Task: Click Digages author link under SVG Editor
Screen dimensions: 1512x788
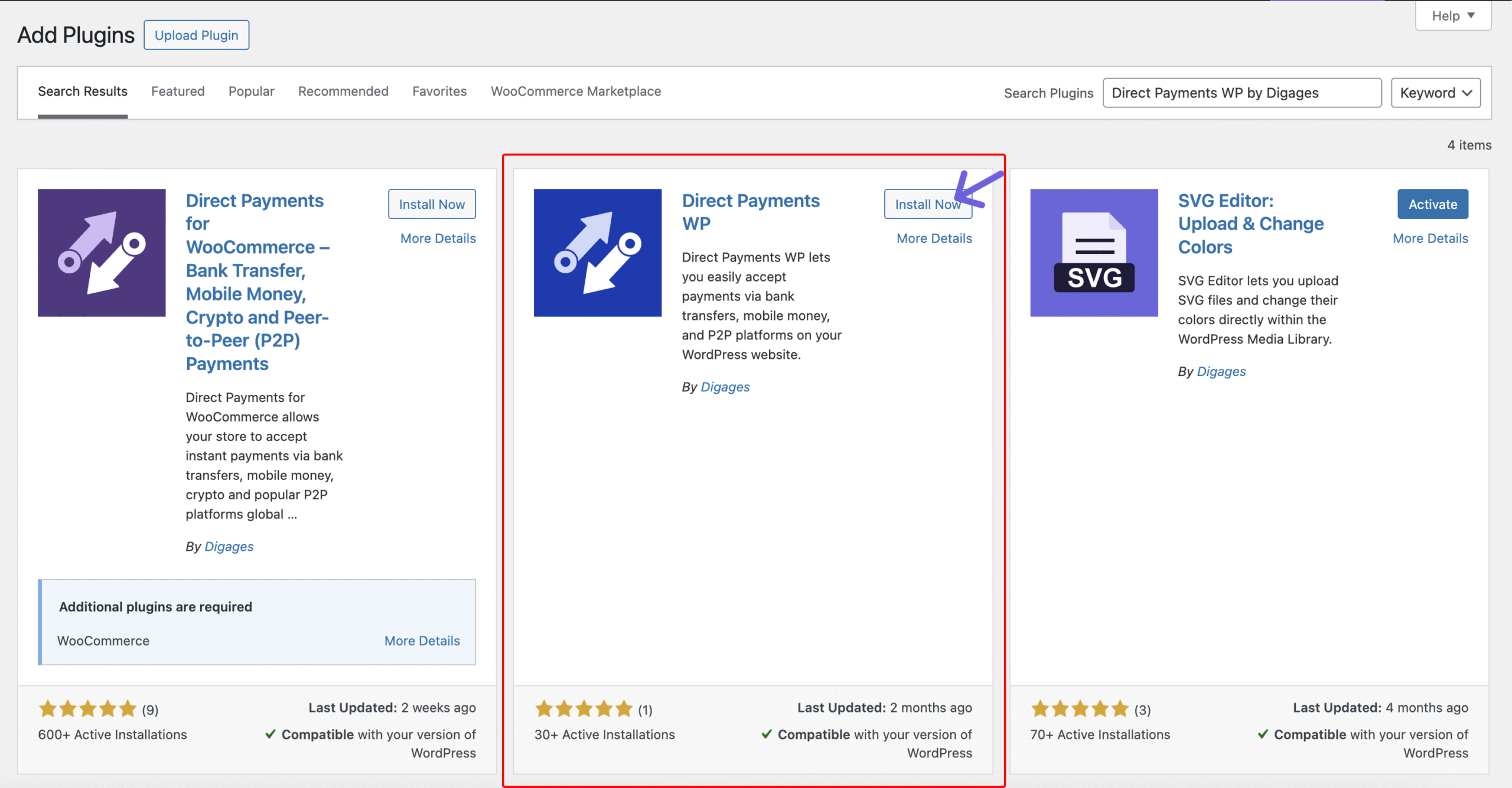Action: (x=1221, y=372)
